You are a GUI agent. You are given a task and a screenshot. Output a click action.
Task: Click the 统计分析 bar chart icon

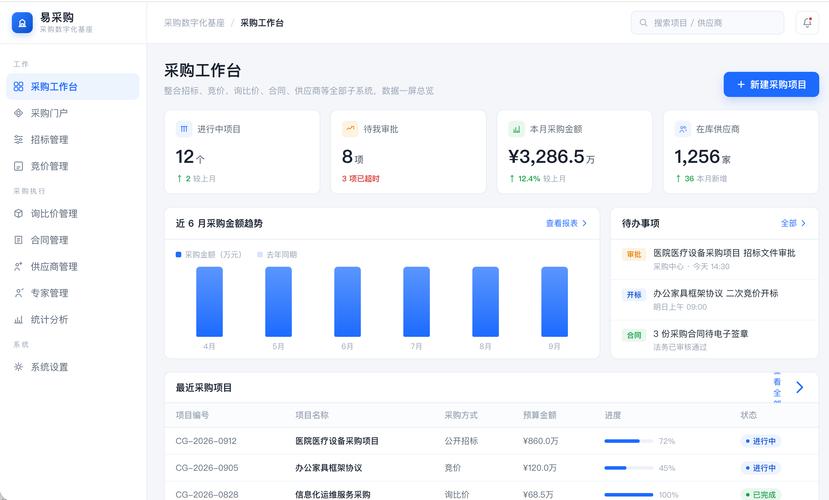pos(19,319)
